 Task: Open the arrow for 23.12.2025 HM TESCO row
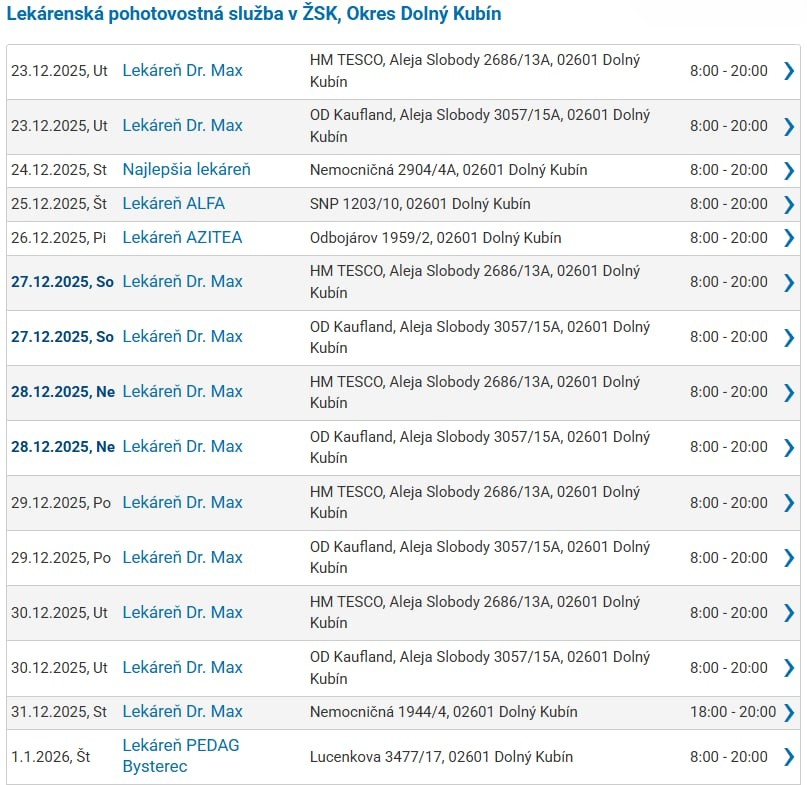788,71
